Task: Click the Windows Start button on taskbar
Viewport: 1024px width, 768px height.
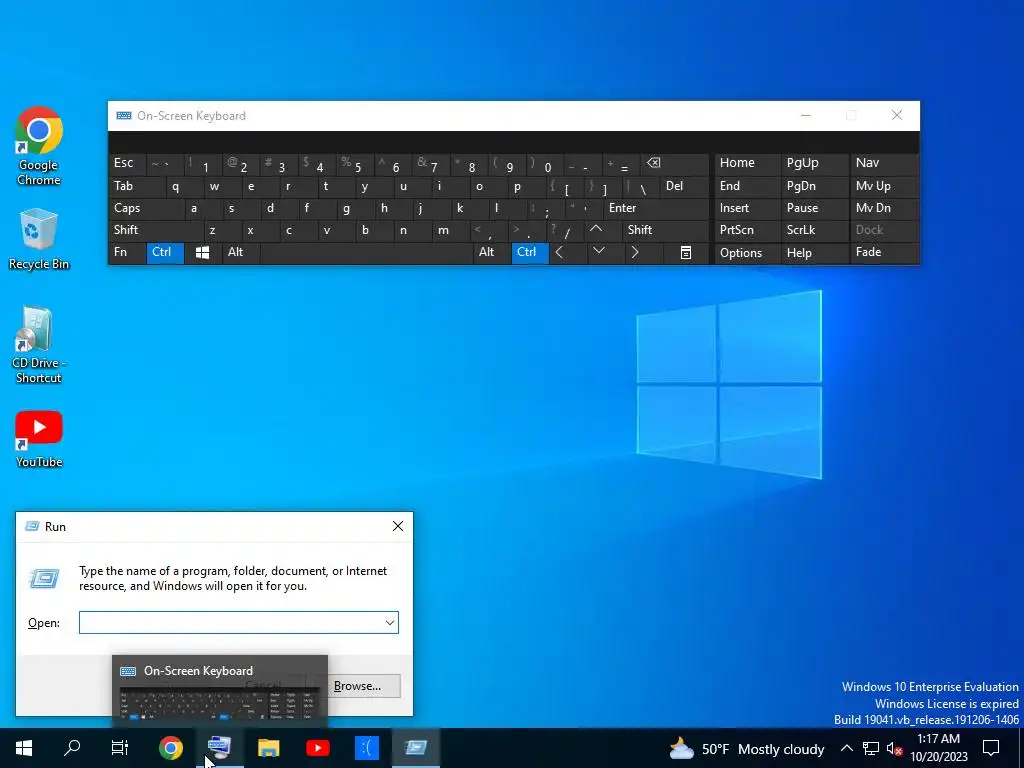Action: pyautogui.click(x=24, y=748)
